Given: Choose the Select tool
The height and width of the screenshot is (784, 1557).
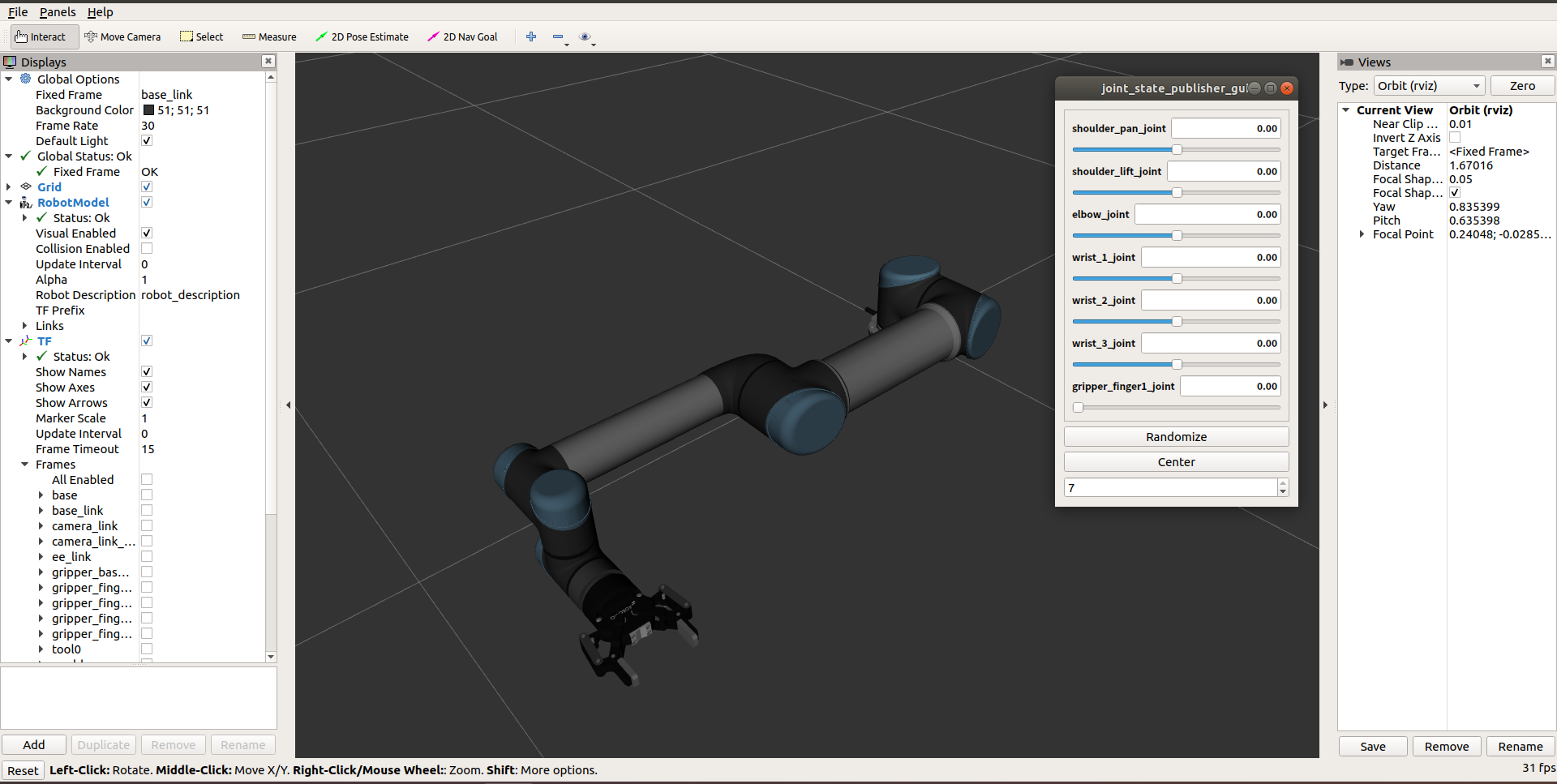Looking at the screenshot, I should 201,36.
